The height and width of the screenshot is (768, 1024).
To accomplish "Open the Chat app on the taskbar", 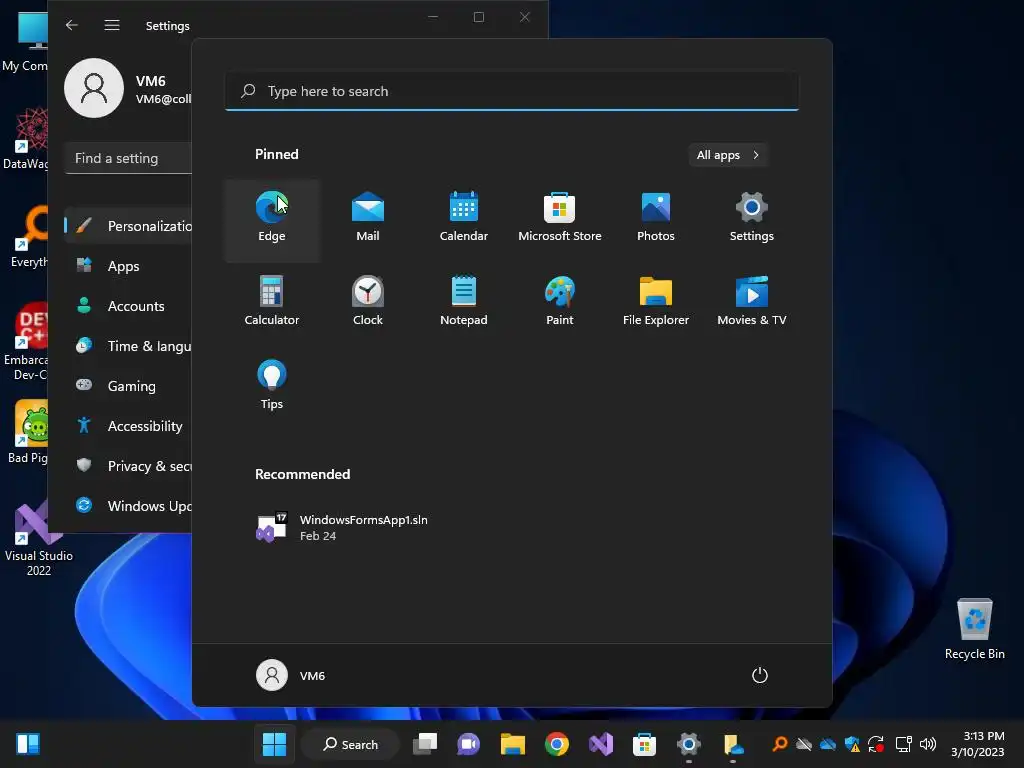I will (468, 744).
